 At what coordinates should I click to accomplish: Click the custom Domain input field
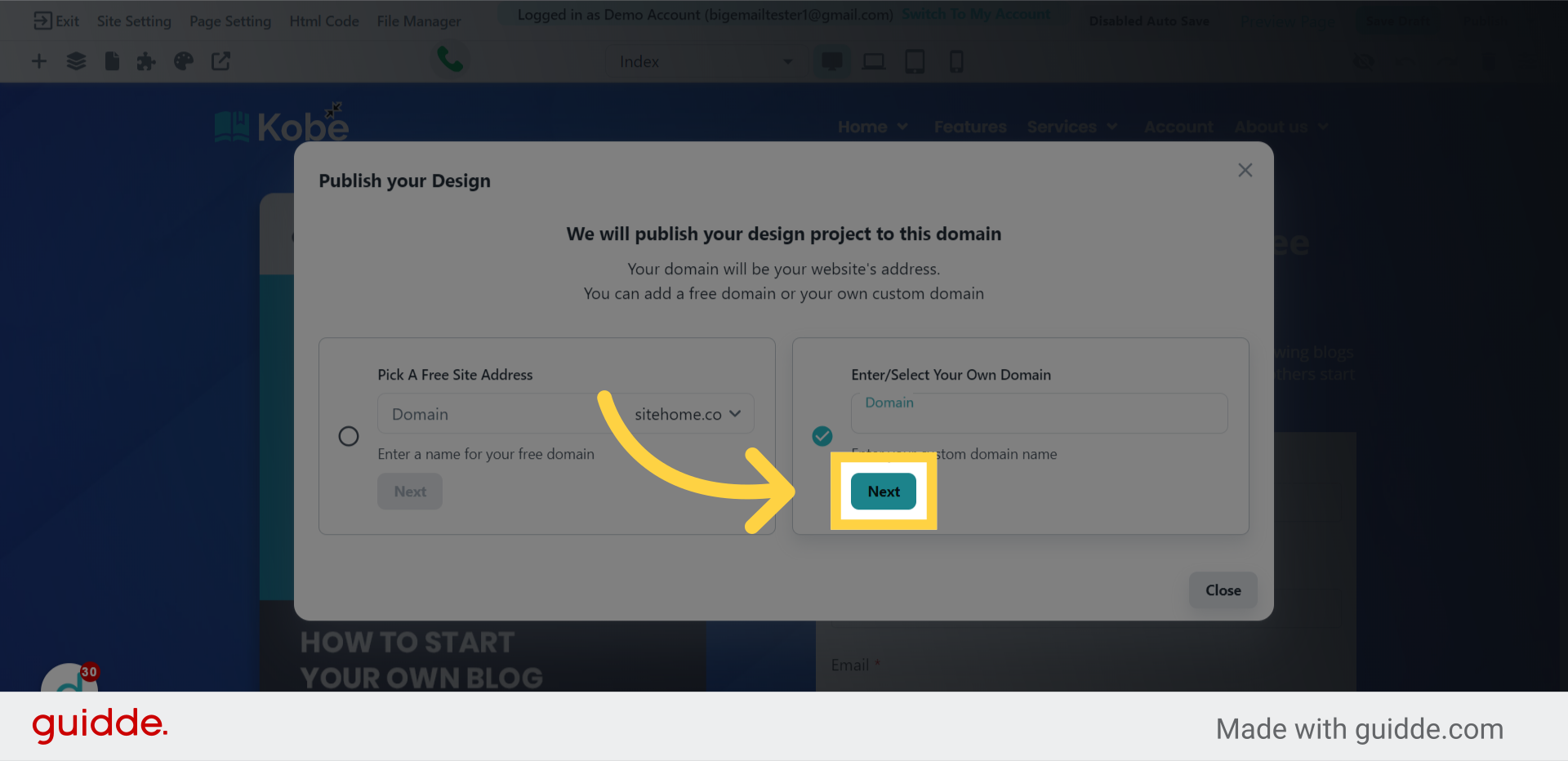pyautogui.click(x=1039, y=413)
